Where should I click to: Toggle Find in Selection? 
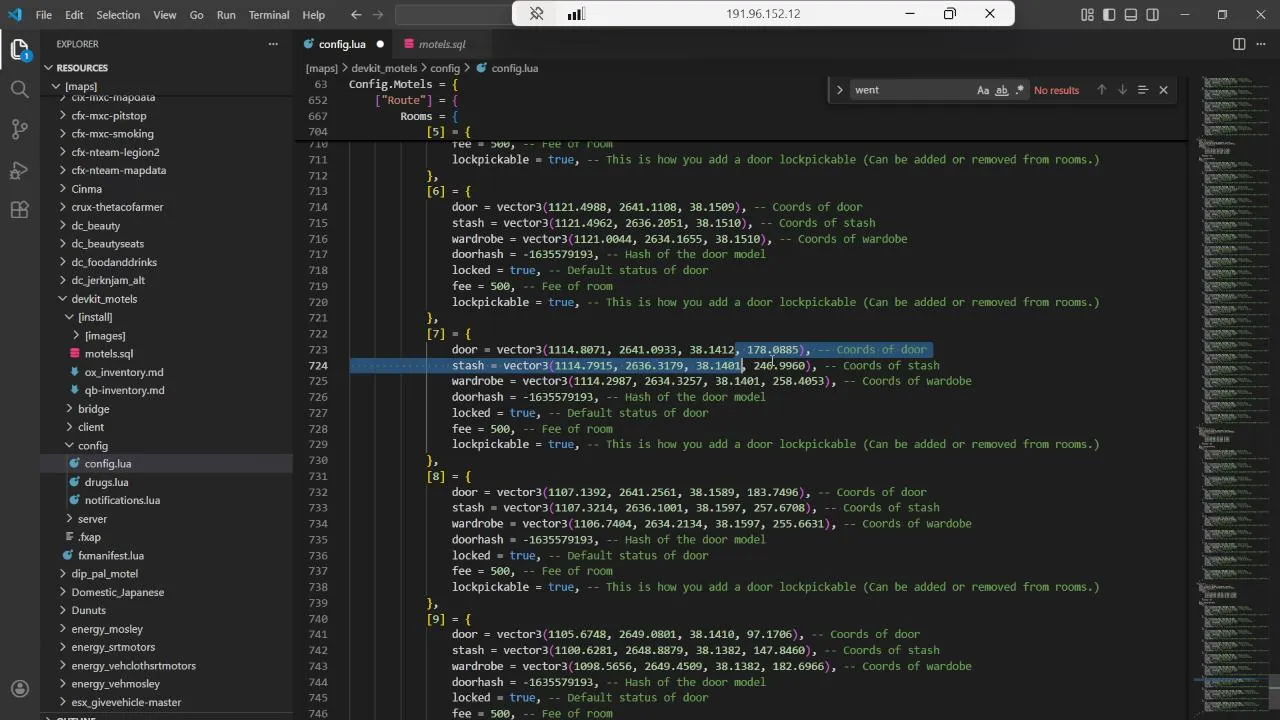(x=1142, y=90)
